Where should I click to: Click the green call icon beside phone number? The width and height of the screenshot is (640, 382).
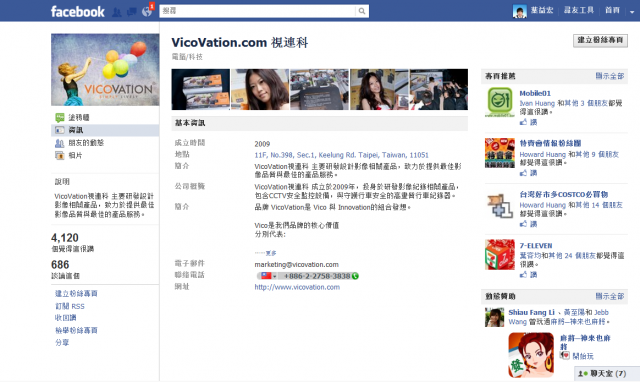coord(355,276)
